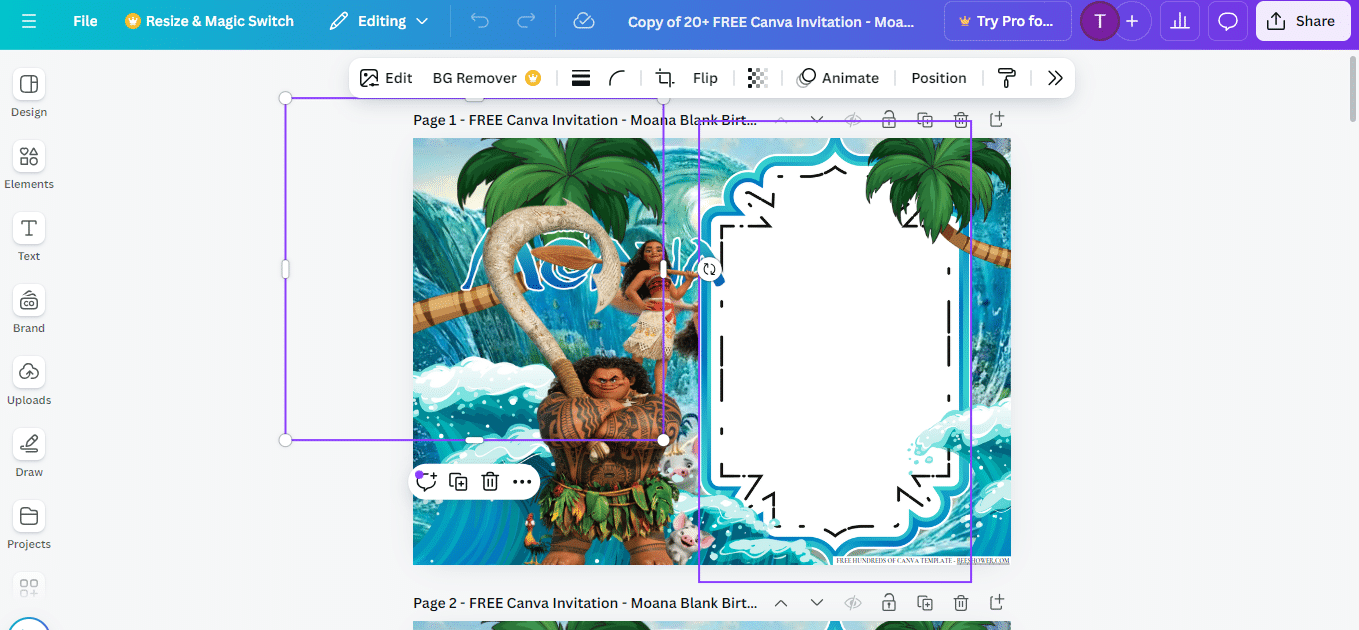Open the Elements panel in sidebar
The height and width of the screenshot is (630, 1359).
coord(29,165)
